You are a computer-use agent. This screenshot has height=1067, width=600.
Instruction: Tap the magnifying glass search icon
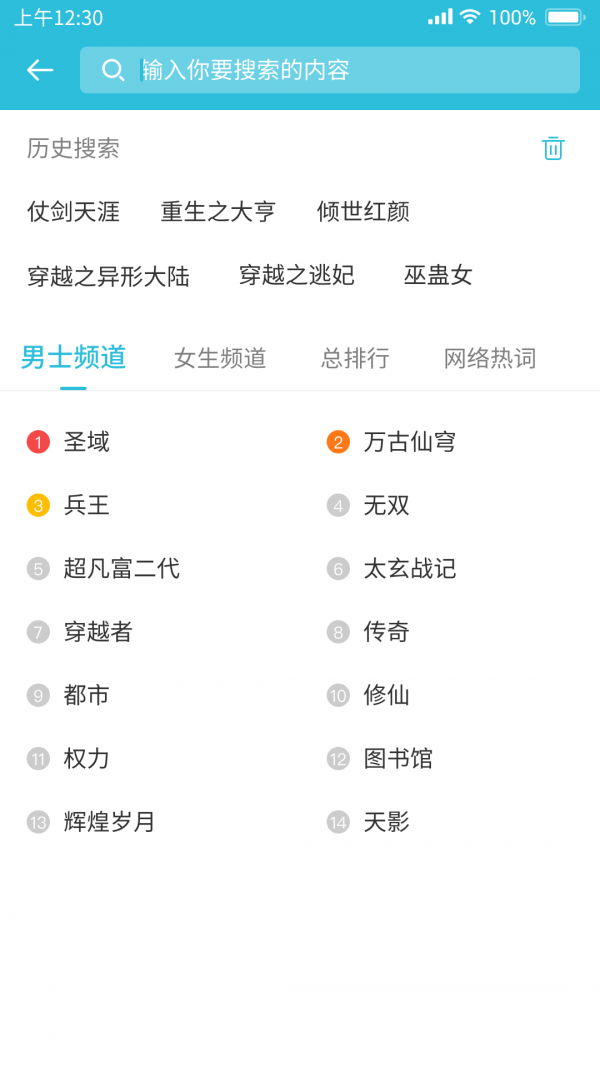[113, 69]
